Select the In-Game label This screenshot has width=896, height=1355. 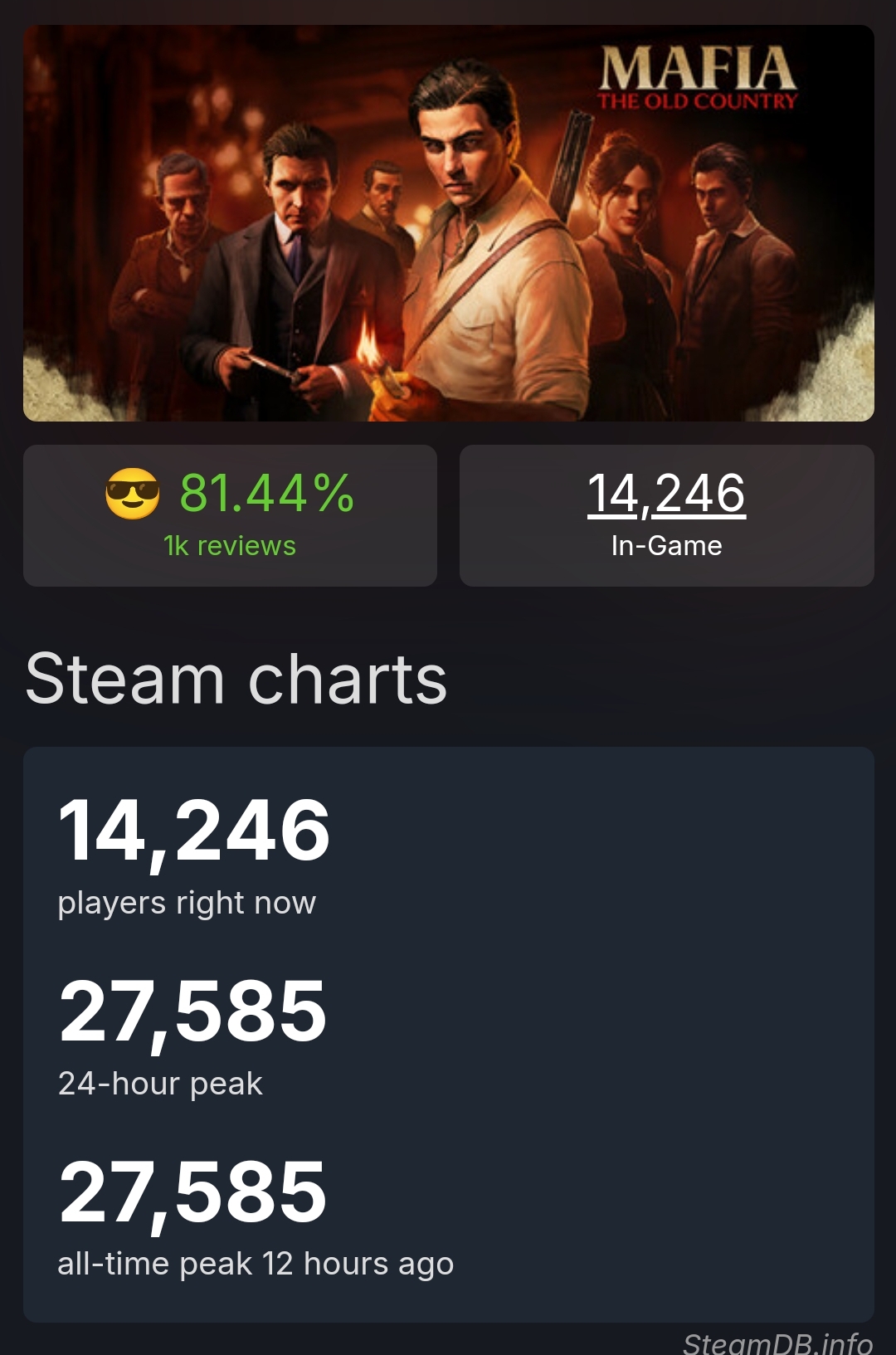pyautogui.click(x=666, y=546)
